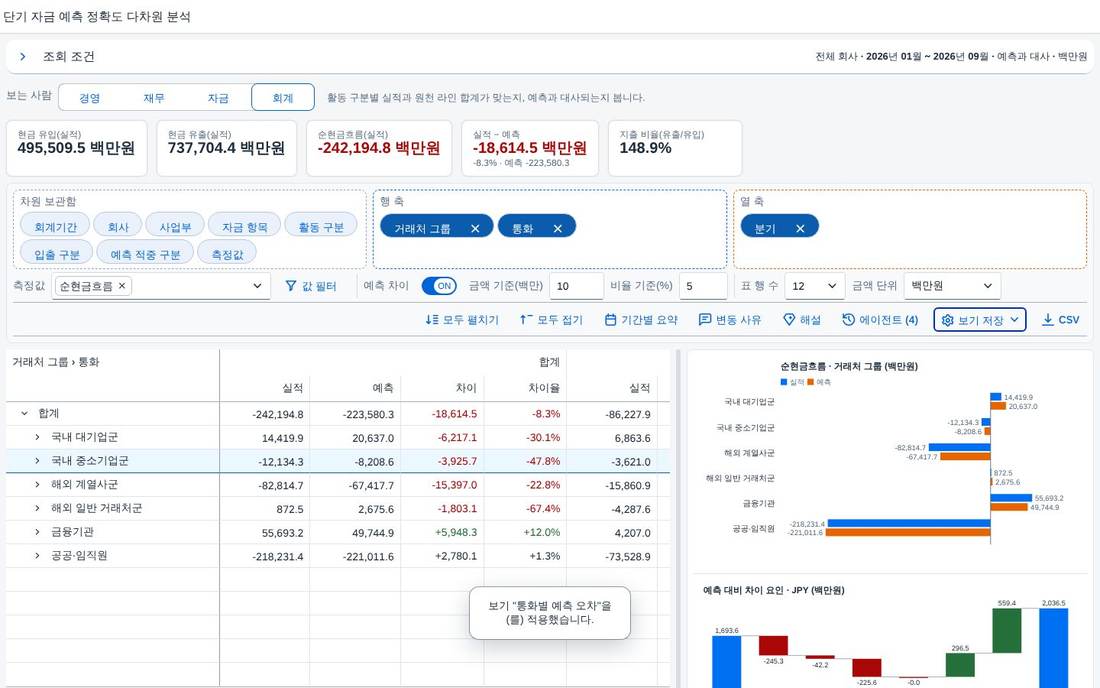Remove 분기 chip from column axis
The width and height of the screenshot is (1100, 688).
tap(800, 229)
